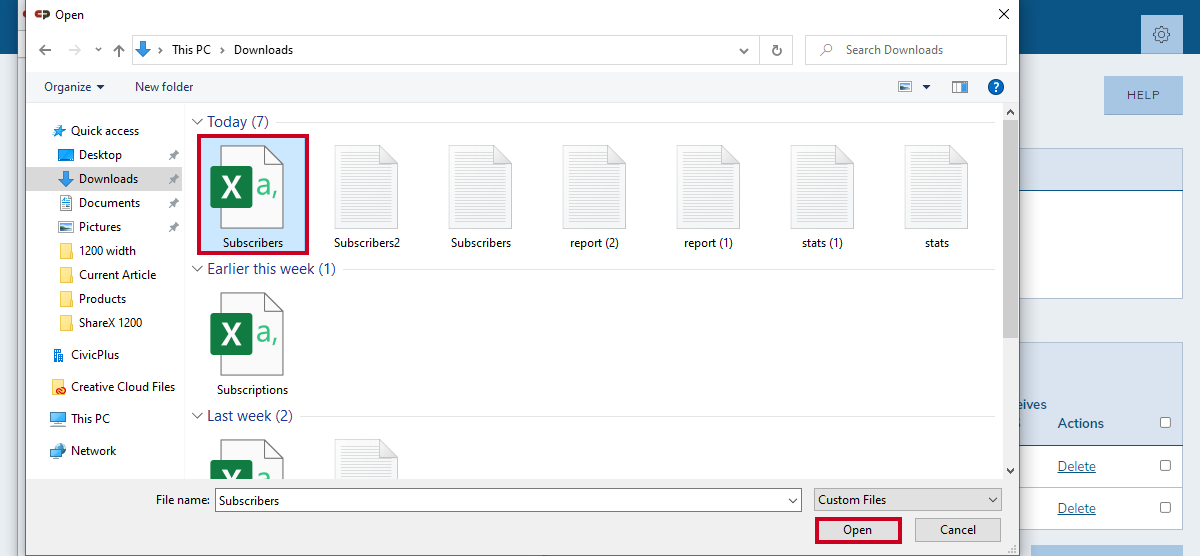This screenshot has width=1200, height=556.
Task: Click HELP button in background page
Action: [1143, 95]
